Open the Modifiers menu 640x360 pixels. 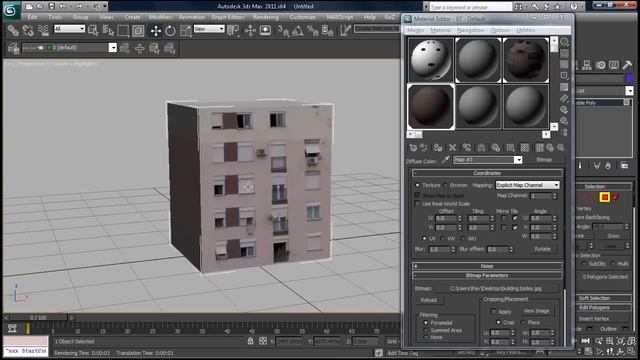(160, 18)
